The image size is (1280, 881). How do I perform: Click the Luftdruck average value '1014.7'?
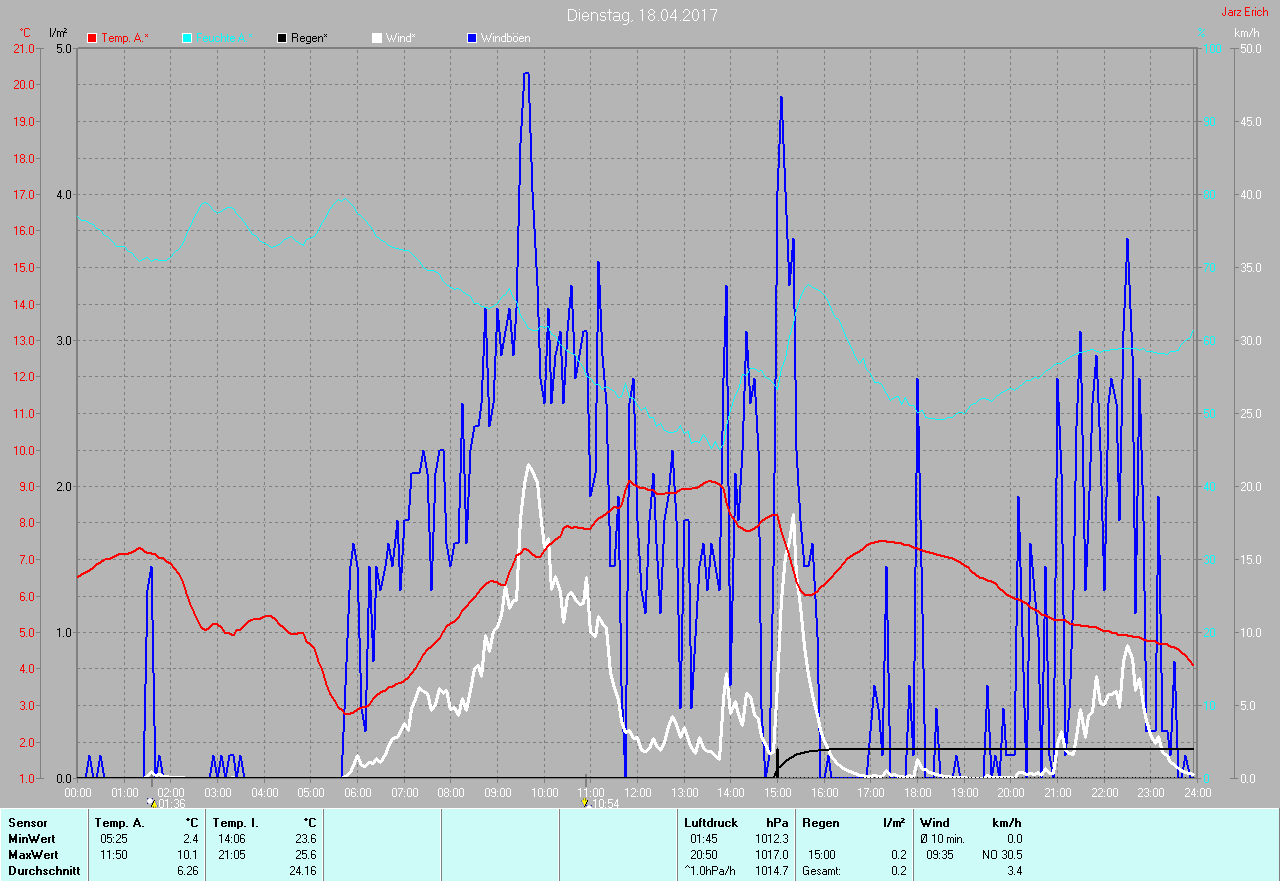(x=771, y=871)
